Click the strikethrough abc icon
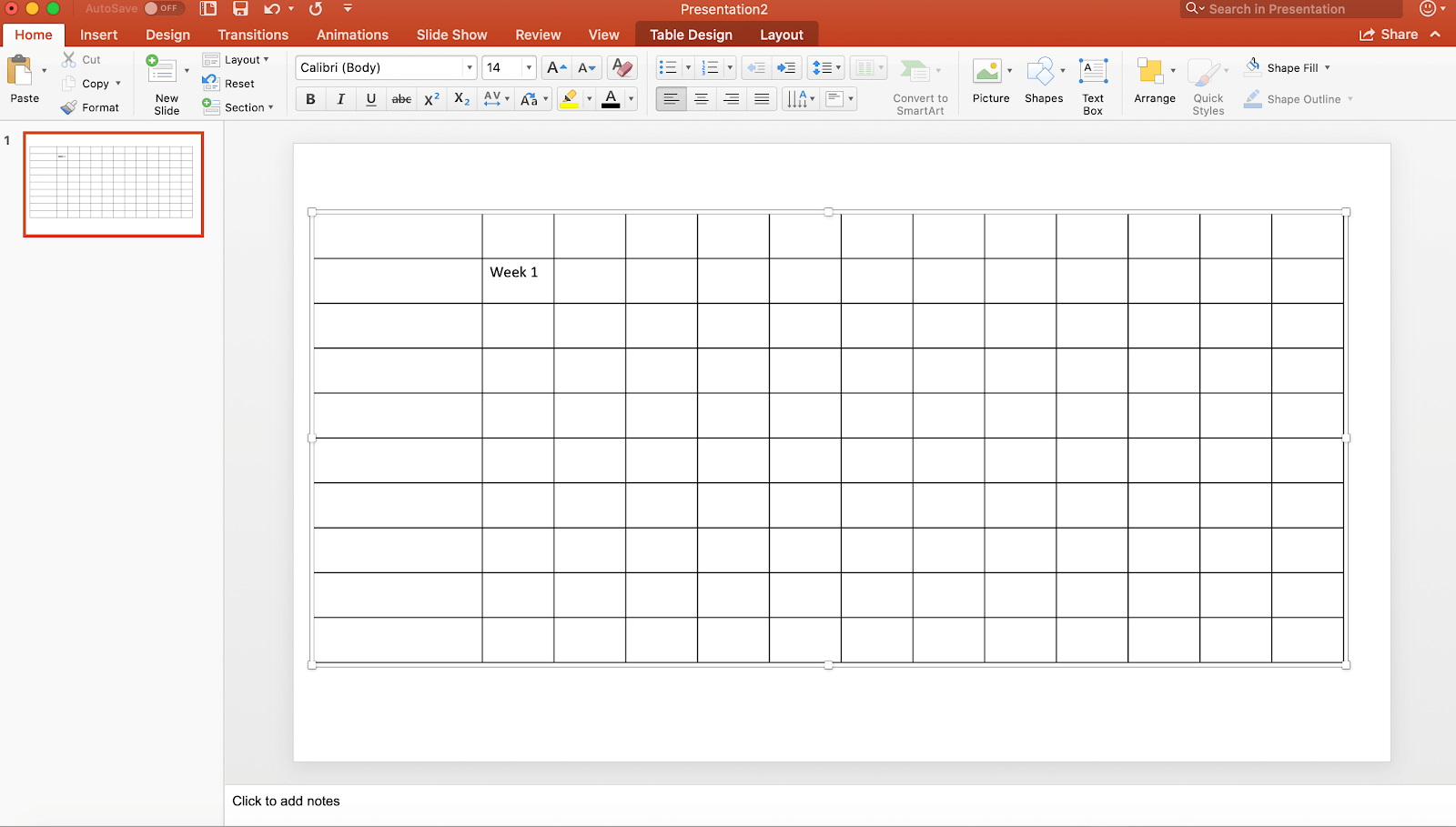The height and width of the screenshot is (827, 1456). click(401, 99)
